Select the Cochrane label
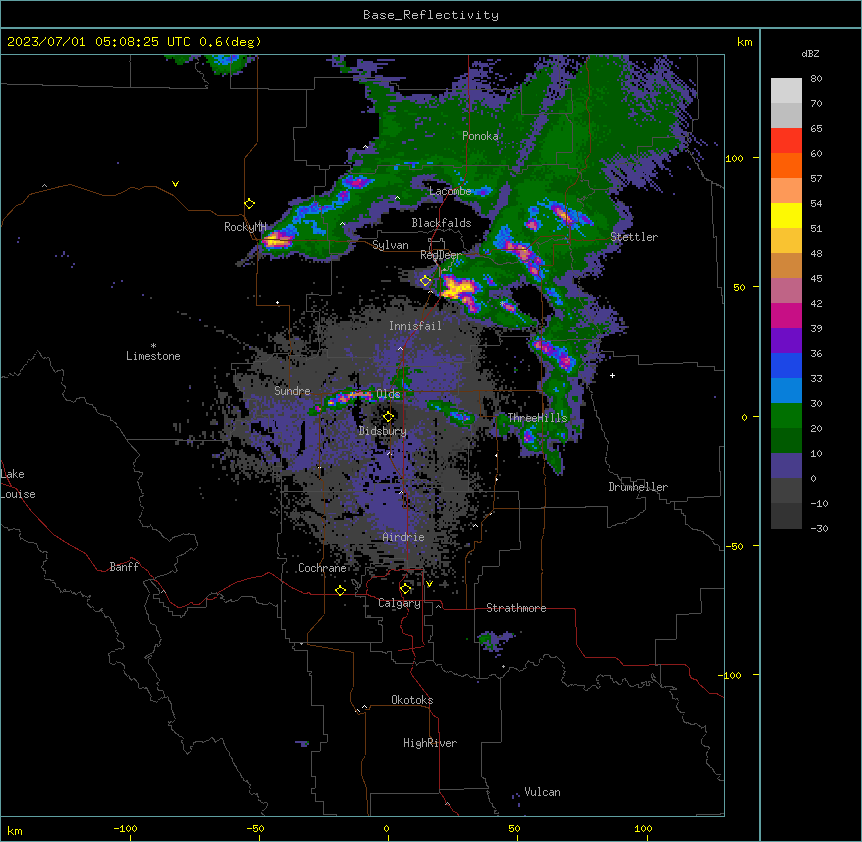The image size is (862, 842). [x=322, y=568]
